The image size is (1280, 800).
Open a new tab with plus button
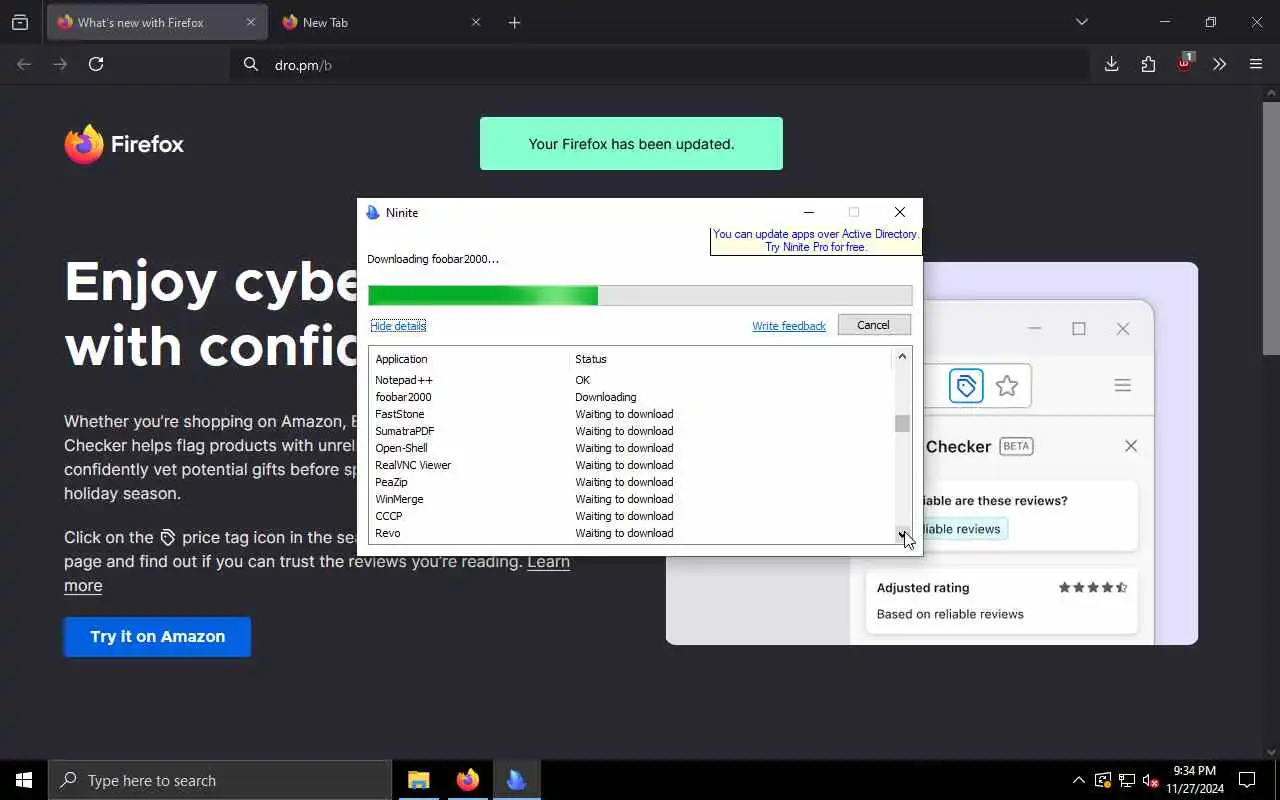pos(514,22)
